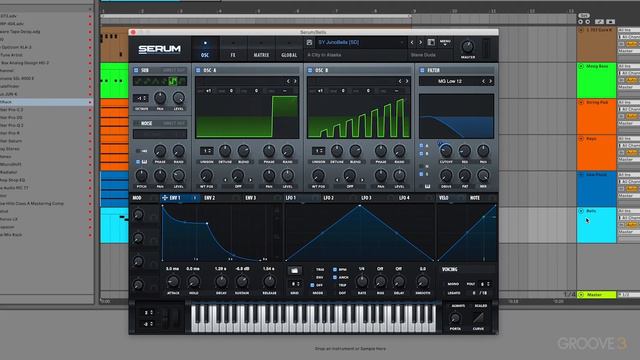Select next OSC A wavetable

[x=295, y=81]
